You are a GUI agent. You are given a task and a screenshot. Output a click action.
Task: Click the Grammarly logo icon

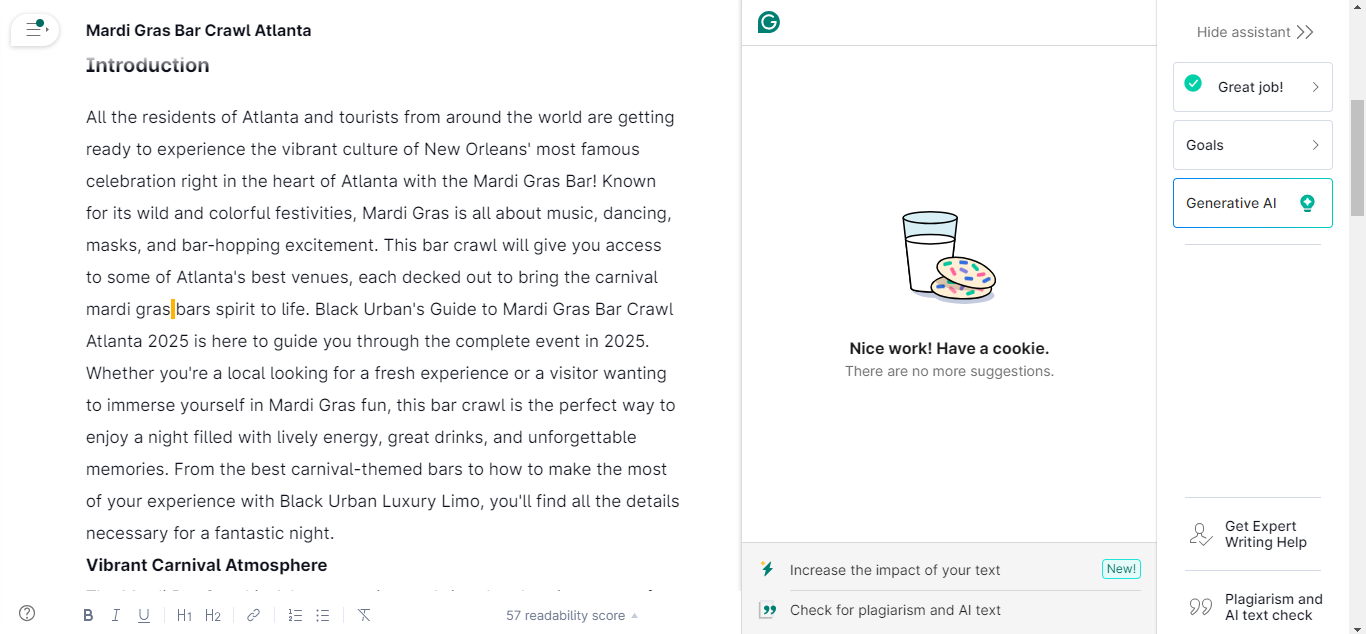tap(768, 22)
